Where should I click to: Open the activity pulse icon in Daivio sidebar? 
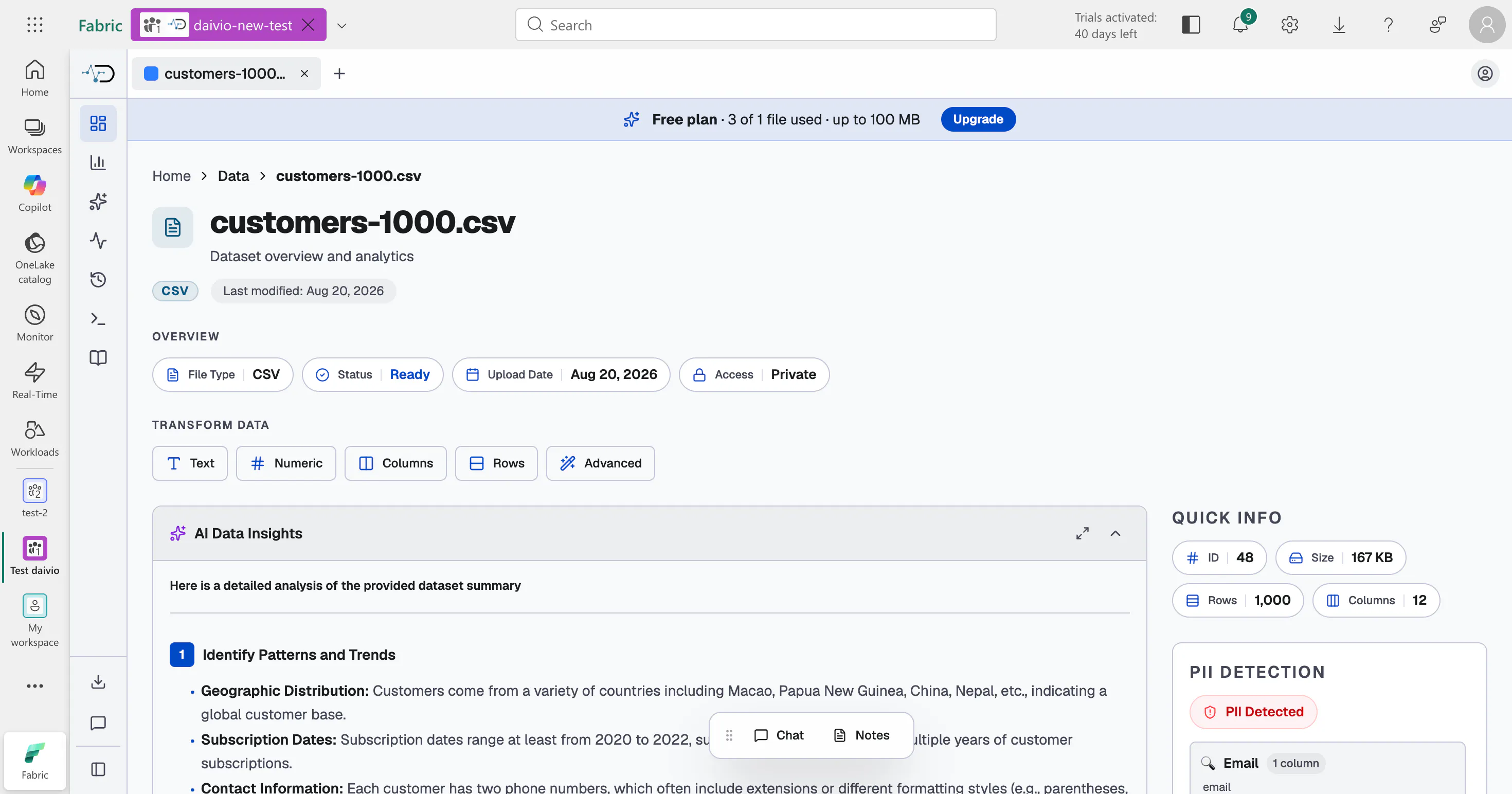click(98, 241)
